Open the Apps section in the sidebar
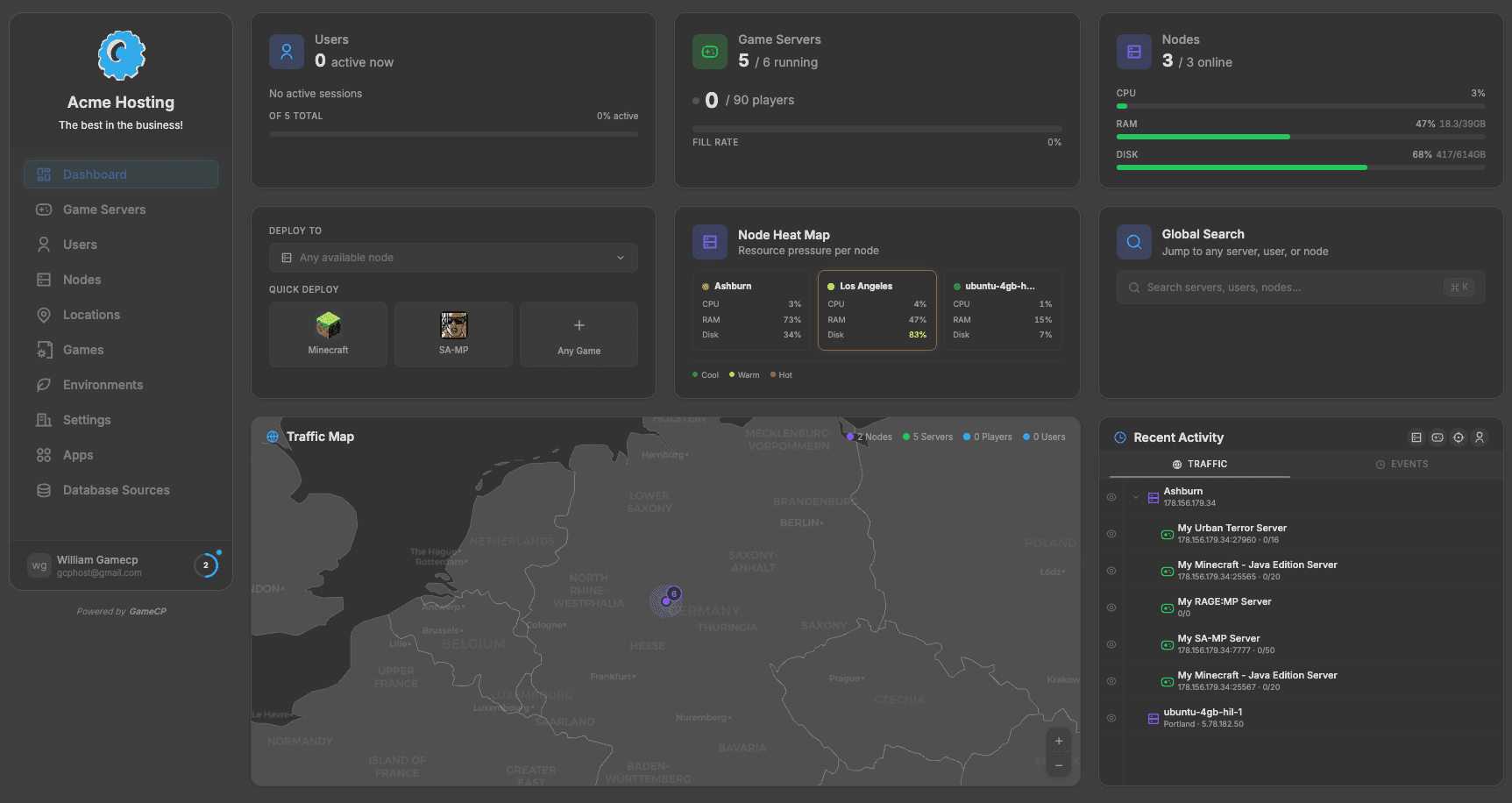The image size is (1512, 803). pos(77,454)
